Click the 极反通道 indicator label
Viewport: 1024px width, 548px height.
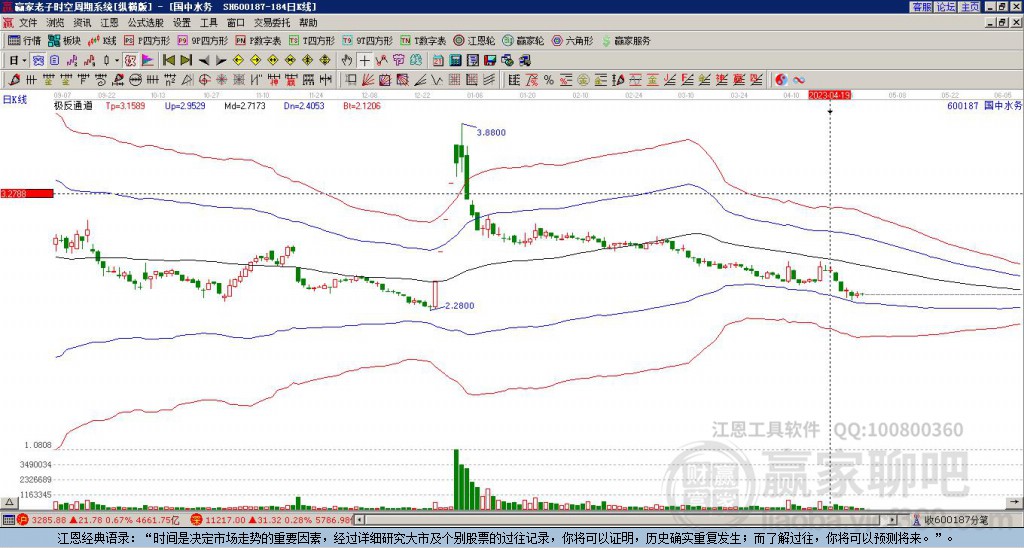point(72,105)
